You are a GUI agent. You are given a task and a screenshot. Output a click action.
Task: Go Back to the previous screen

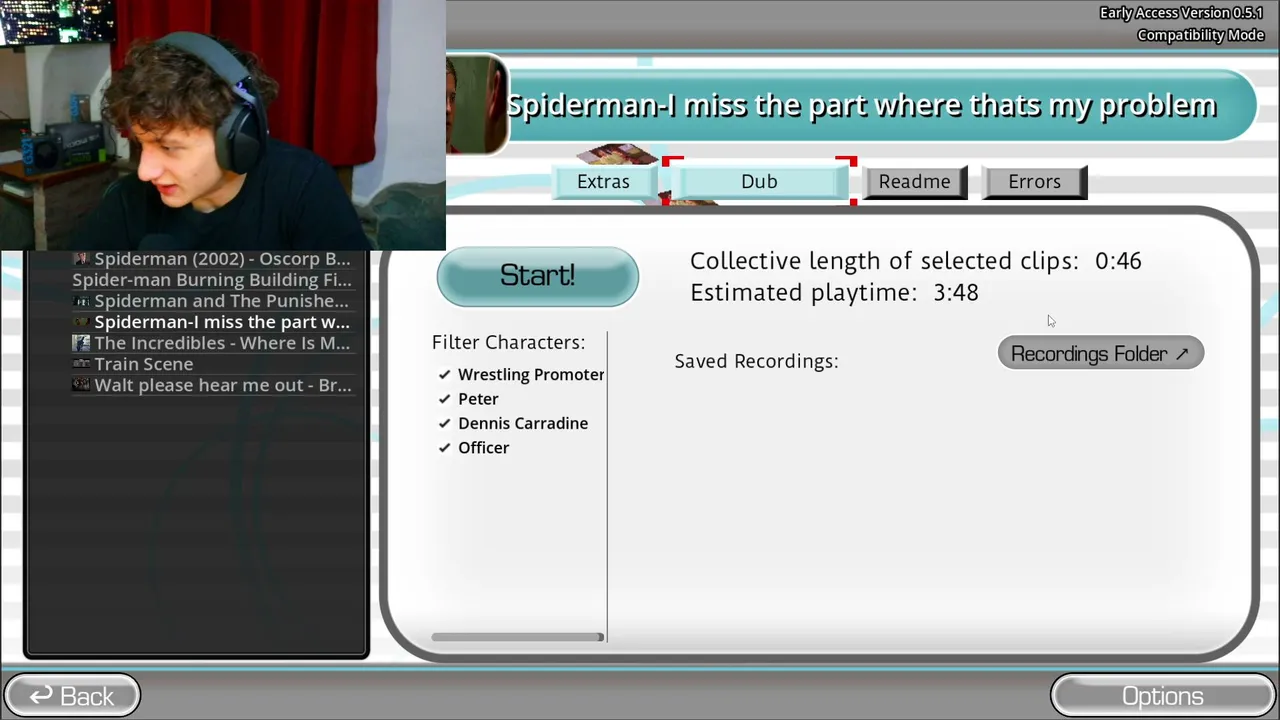click(72, 696)
